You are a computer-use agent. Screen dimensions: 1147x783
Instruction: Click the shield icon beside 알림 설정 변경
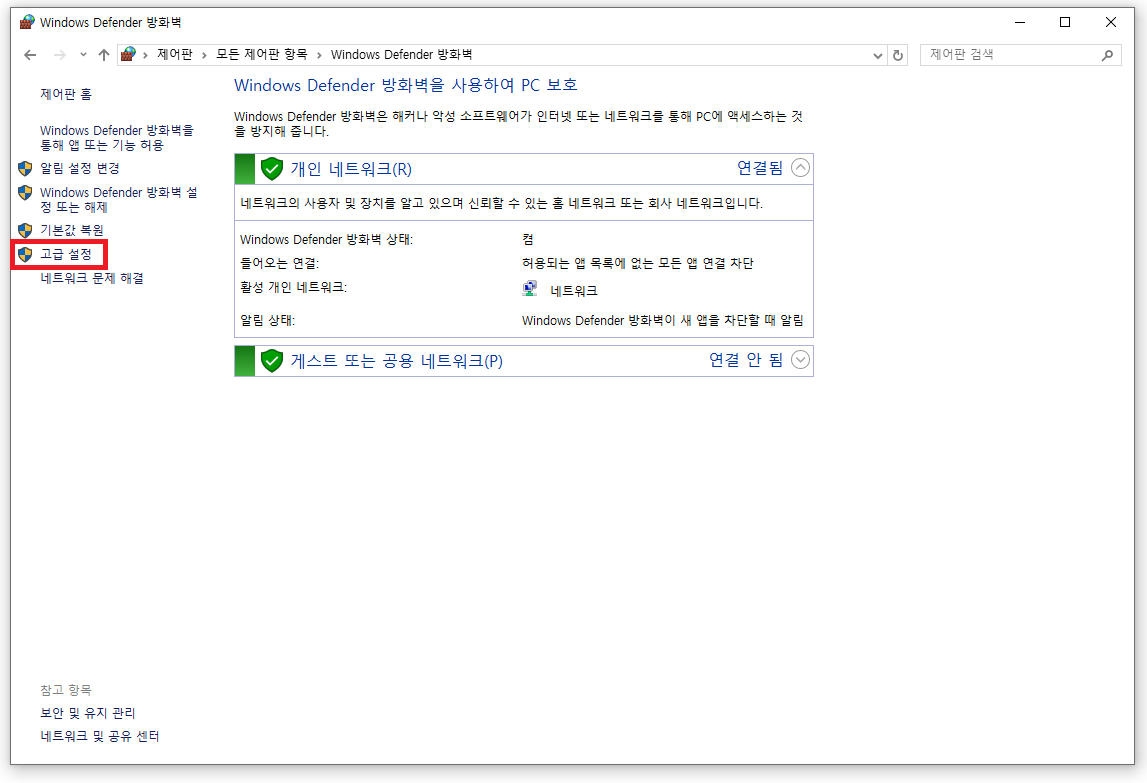coord(25,168)
